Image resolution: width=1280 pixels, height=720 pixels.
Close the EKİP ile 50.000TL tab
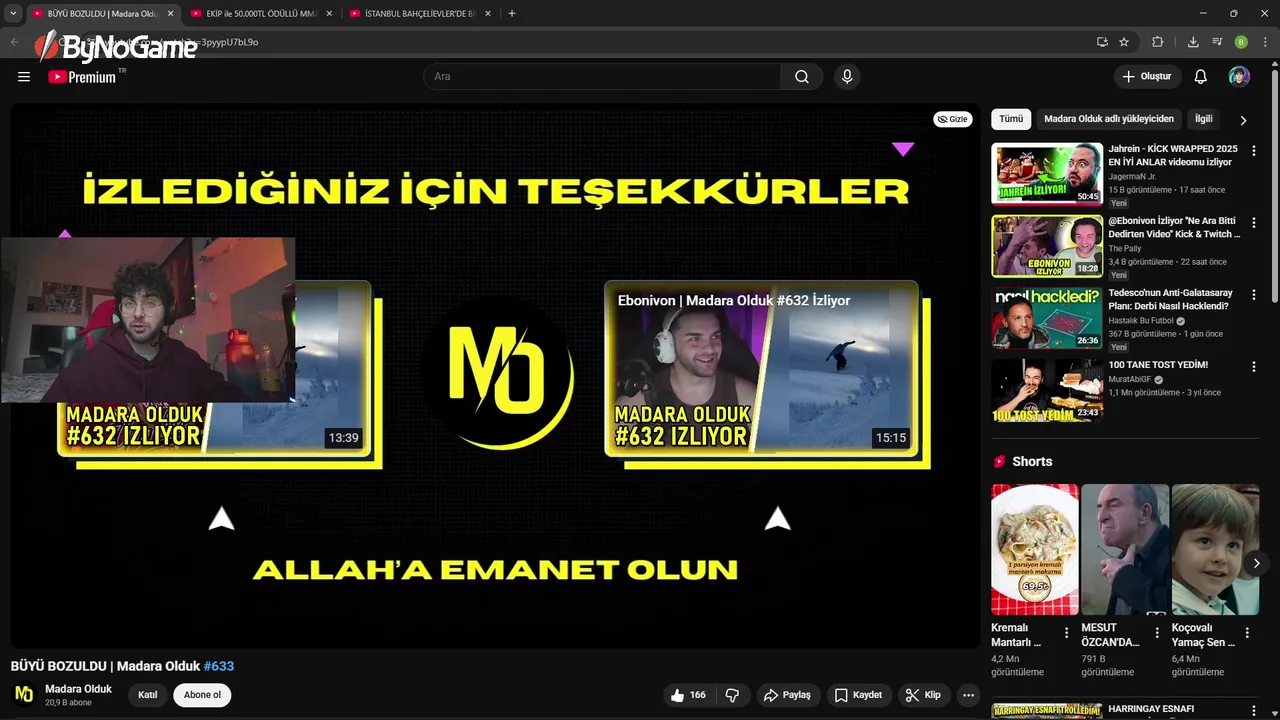328,14
